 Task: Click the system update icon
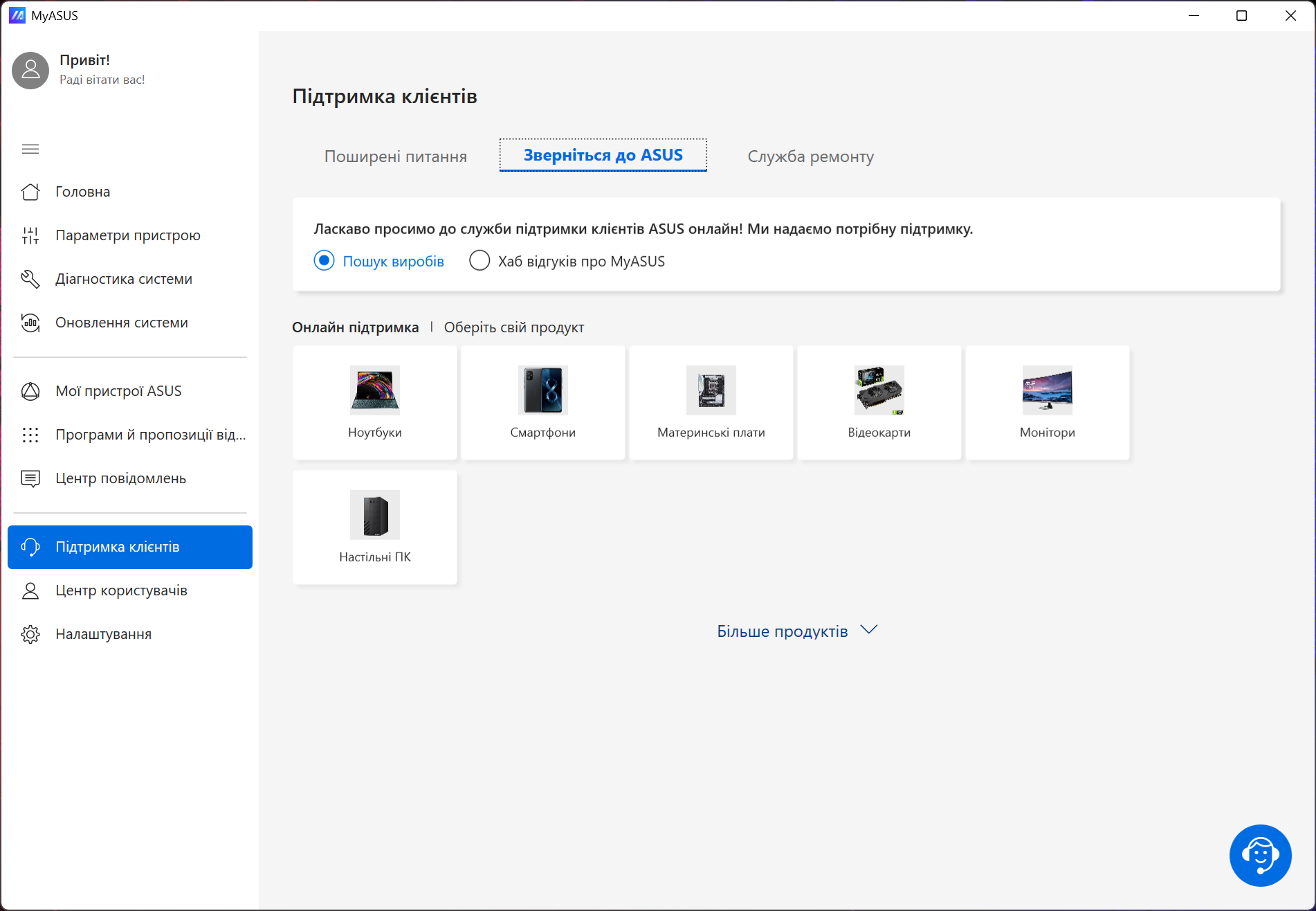point(30,323)
